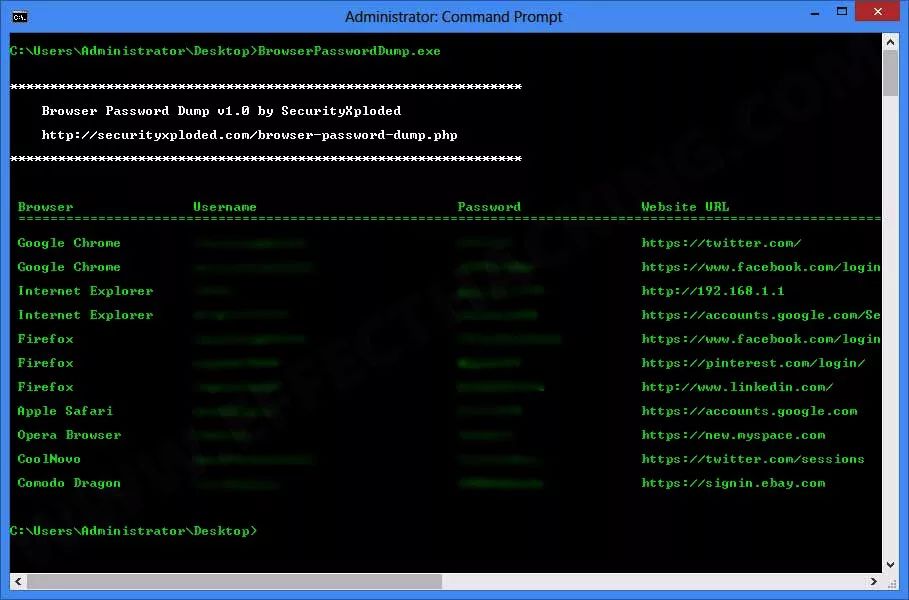Click Google Chrome's facebook.com/login URL
The height and width of the screenshot is (600, 909).
tap(761, 267)
